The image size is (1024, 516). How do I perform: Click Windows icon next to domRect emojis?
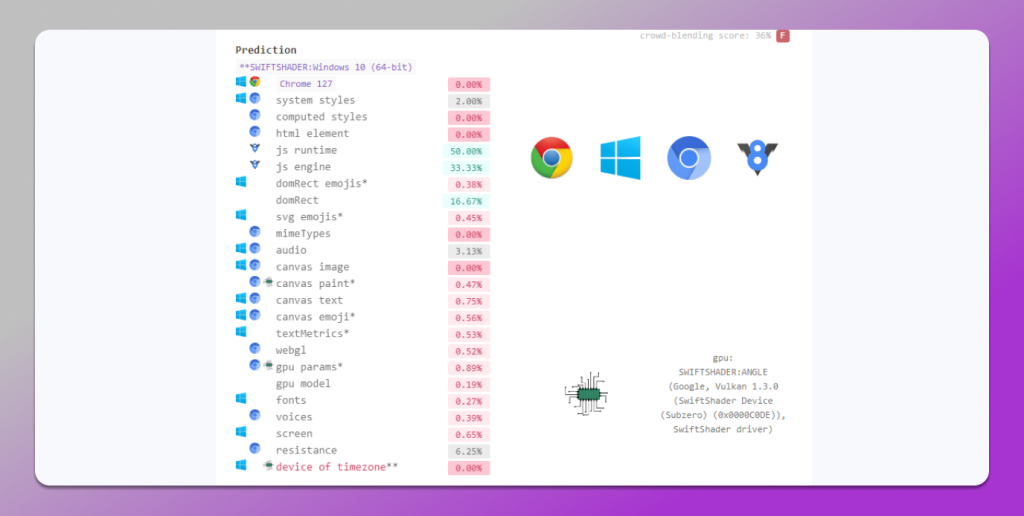coord(241,182)
